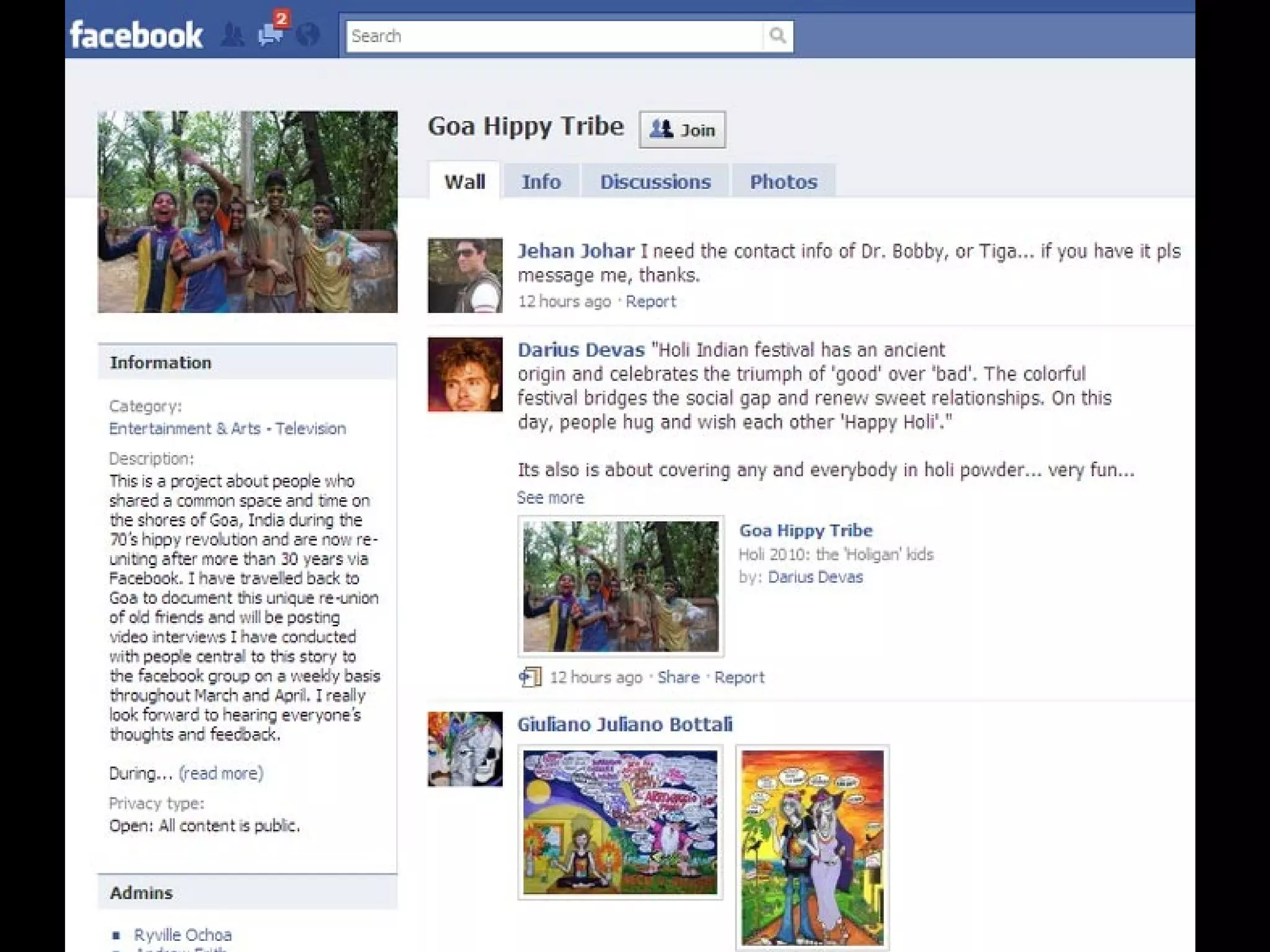Open messages icon with 2 notifications
1270x952 pixels.
(271, 34)
